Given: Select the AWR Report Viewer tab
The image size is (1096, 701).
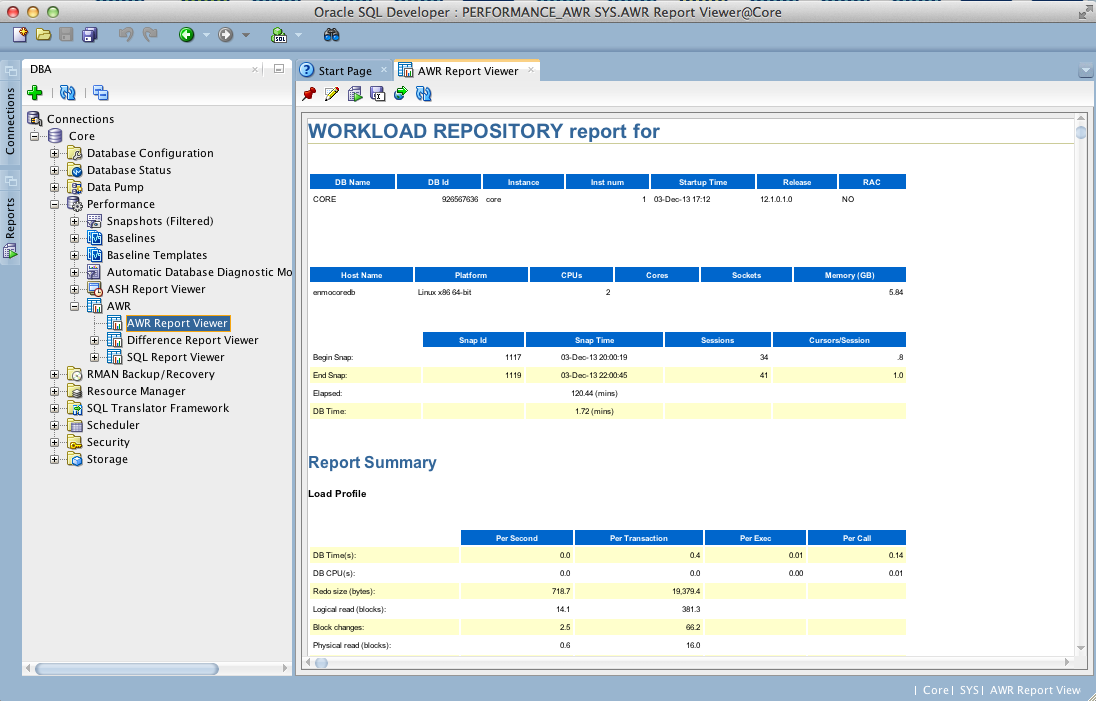Looking at the screenshot, I should [468, 71].
